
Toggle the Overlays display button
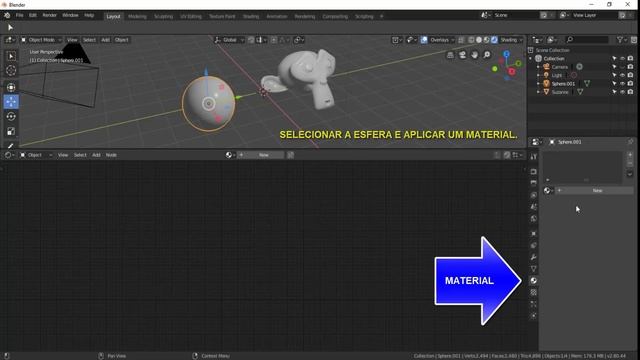click(424, 40)
